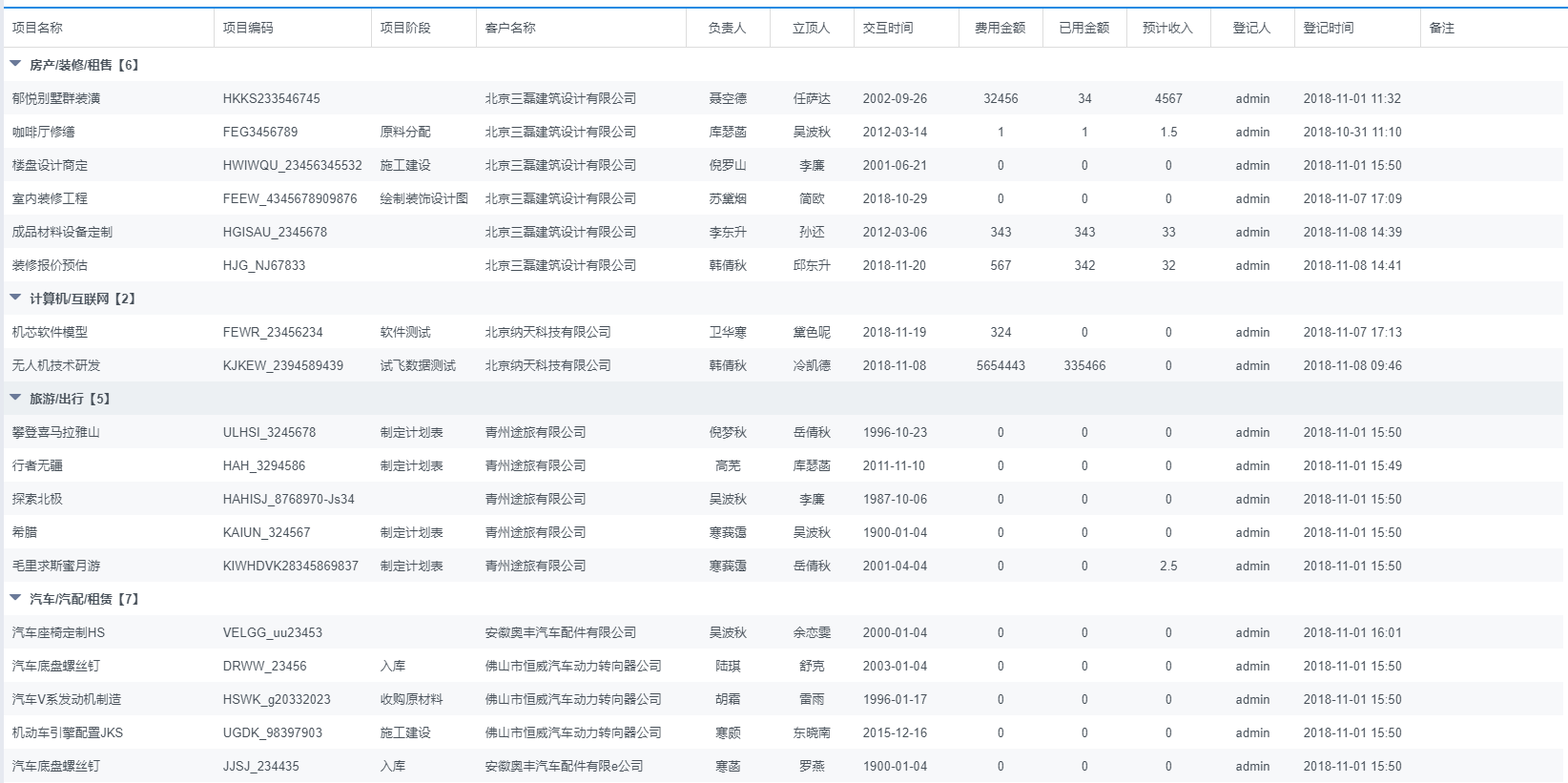Screen dimensions: 1568x783
Task: Click project code HKKS233546745
Action: tap(272, 98)
